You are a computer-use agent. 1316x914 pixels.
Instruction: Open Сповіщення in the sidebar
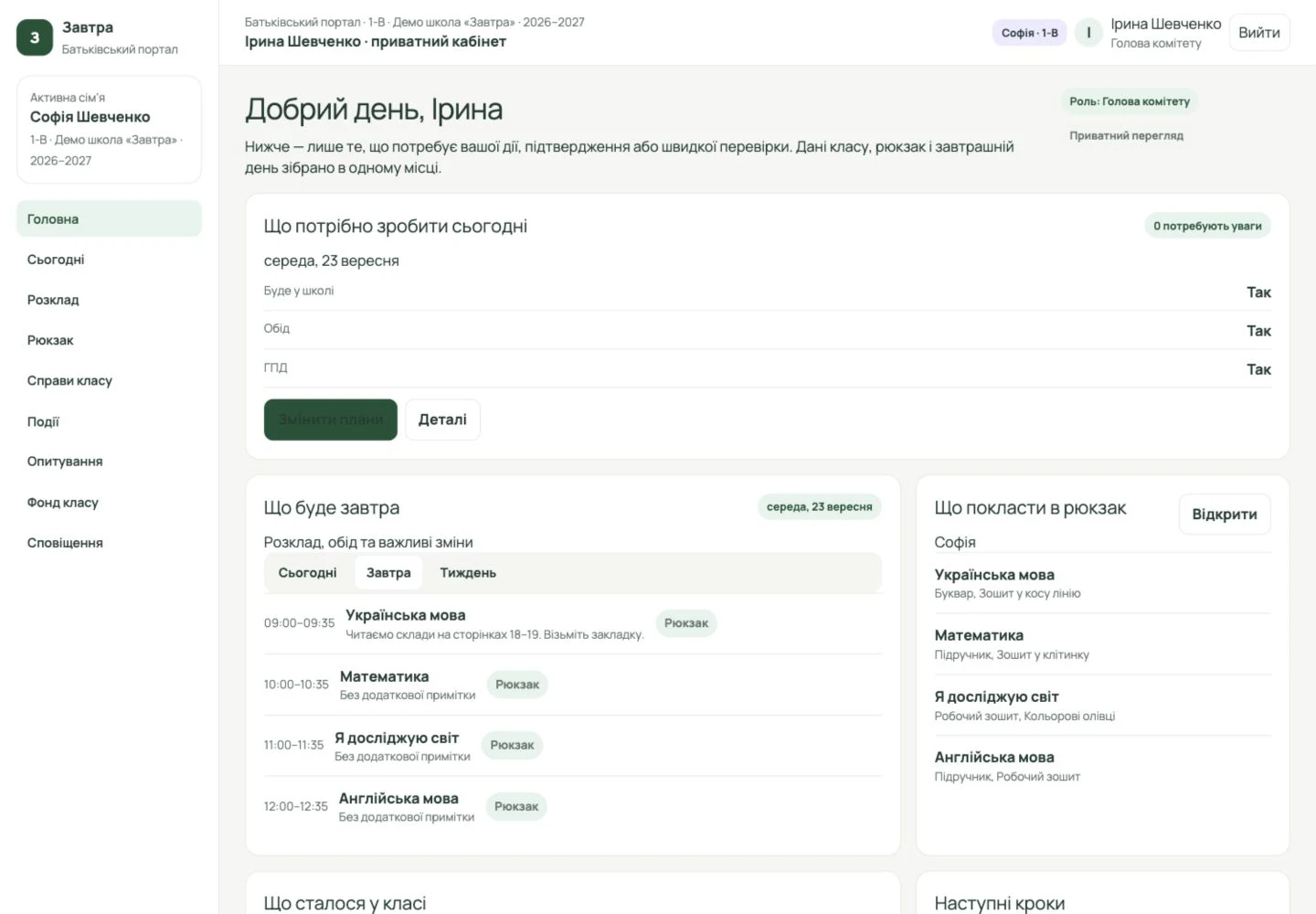[x=109, y=543]
